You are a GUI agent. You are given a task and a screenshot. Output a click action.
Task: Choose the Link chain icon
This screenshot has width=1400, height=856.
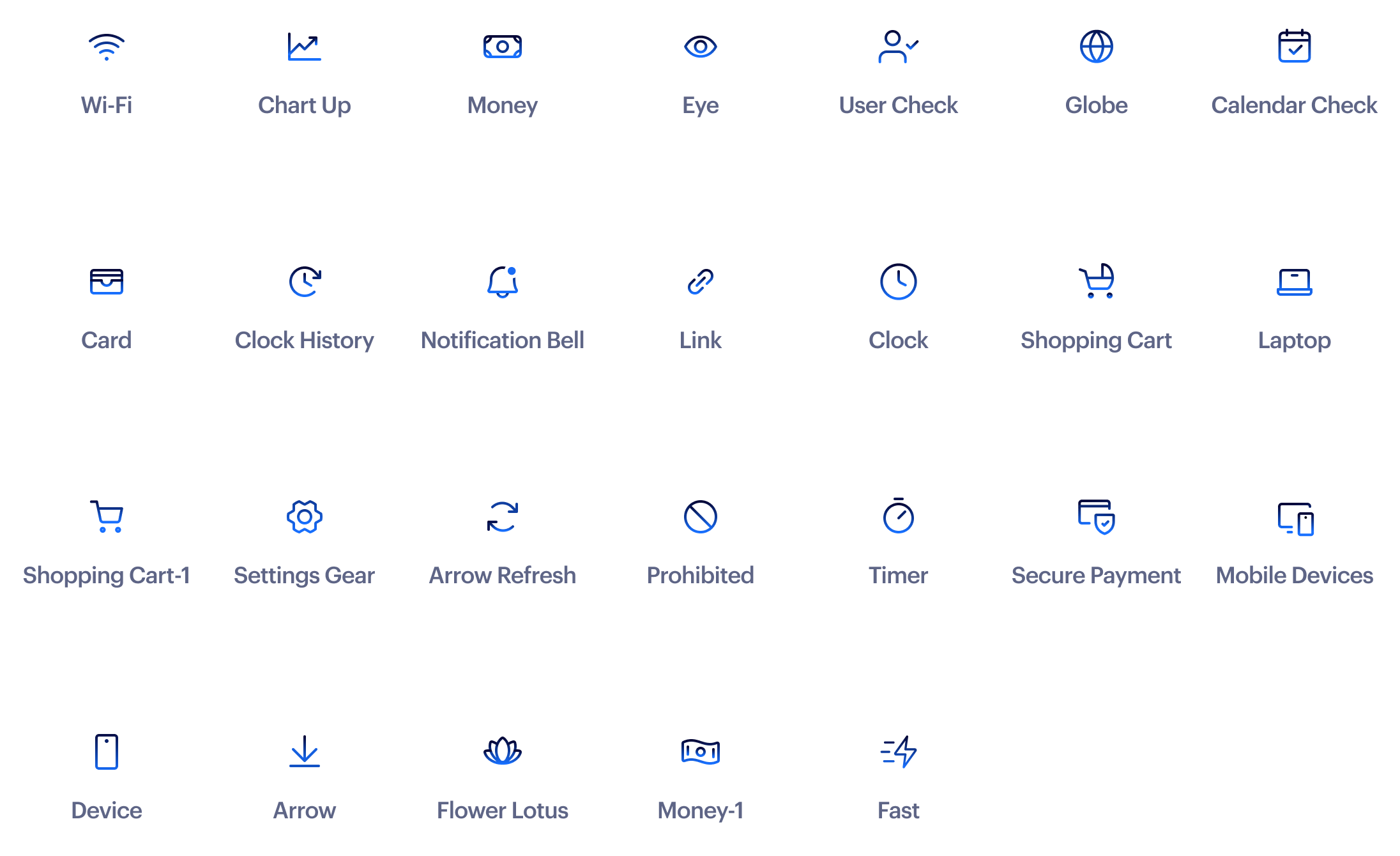click(x=701, y=282)
